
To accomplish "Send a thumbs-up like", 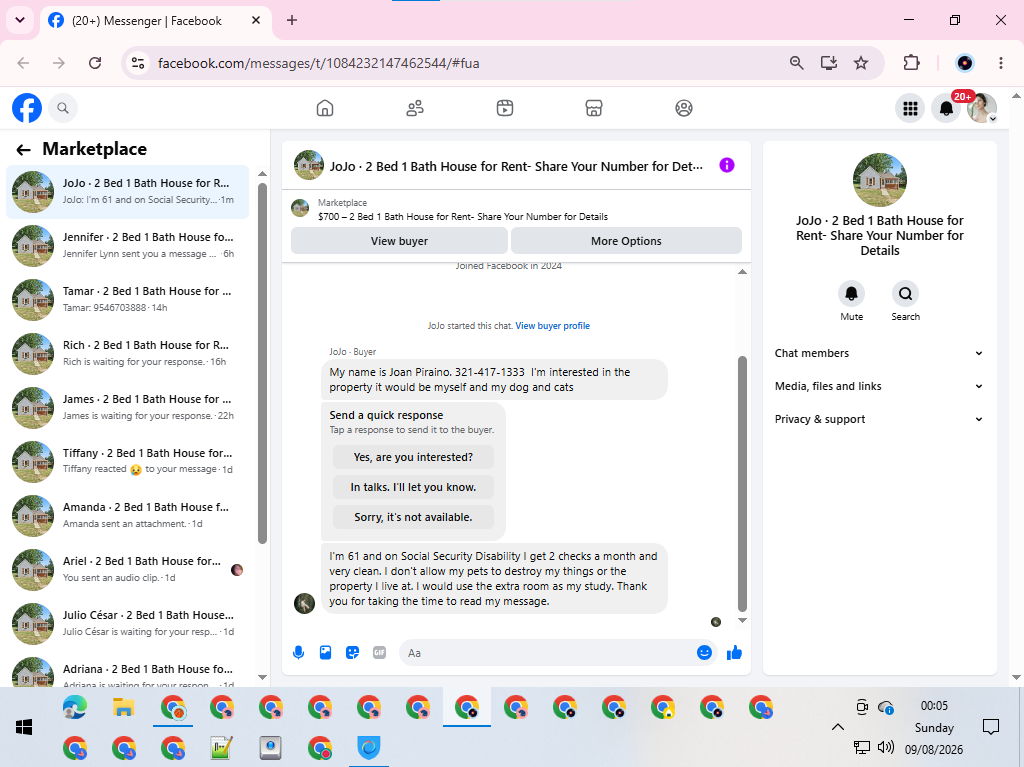I will click(x=734, y=652).
